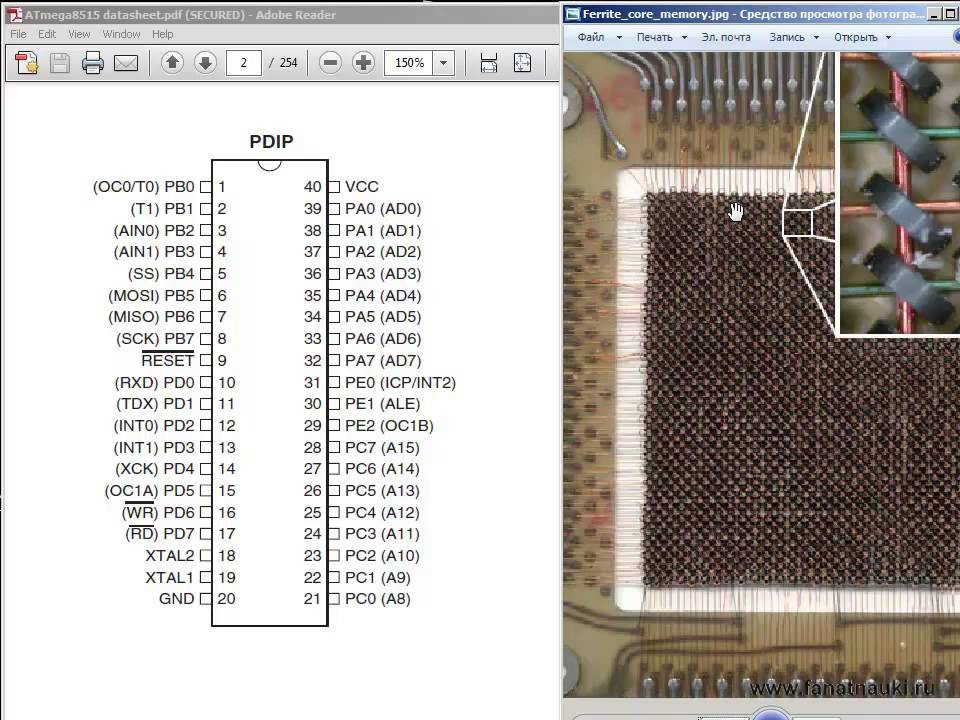Viewport: 960px width, 720px height.
Task: Click the VCC label at pin 40
Action: pos(361,187)
